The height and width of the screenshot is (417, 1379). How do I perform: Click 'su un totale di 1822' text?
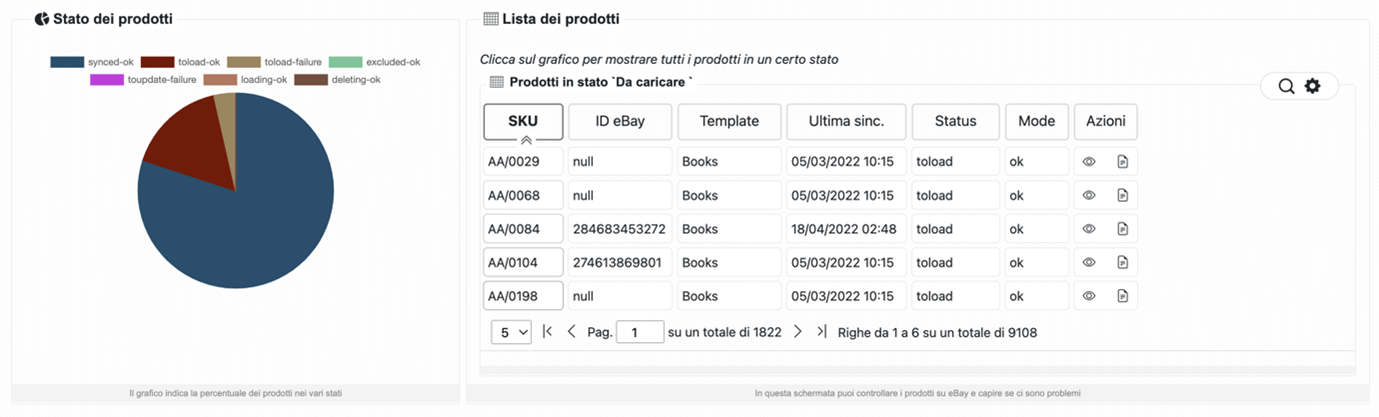coord(725,332)
